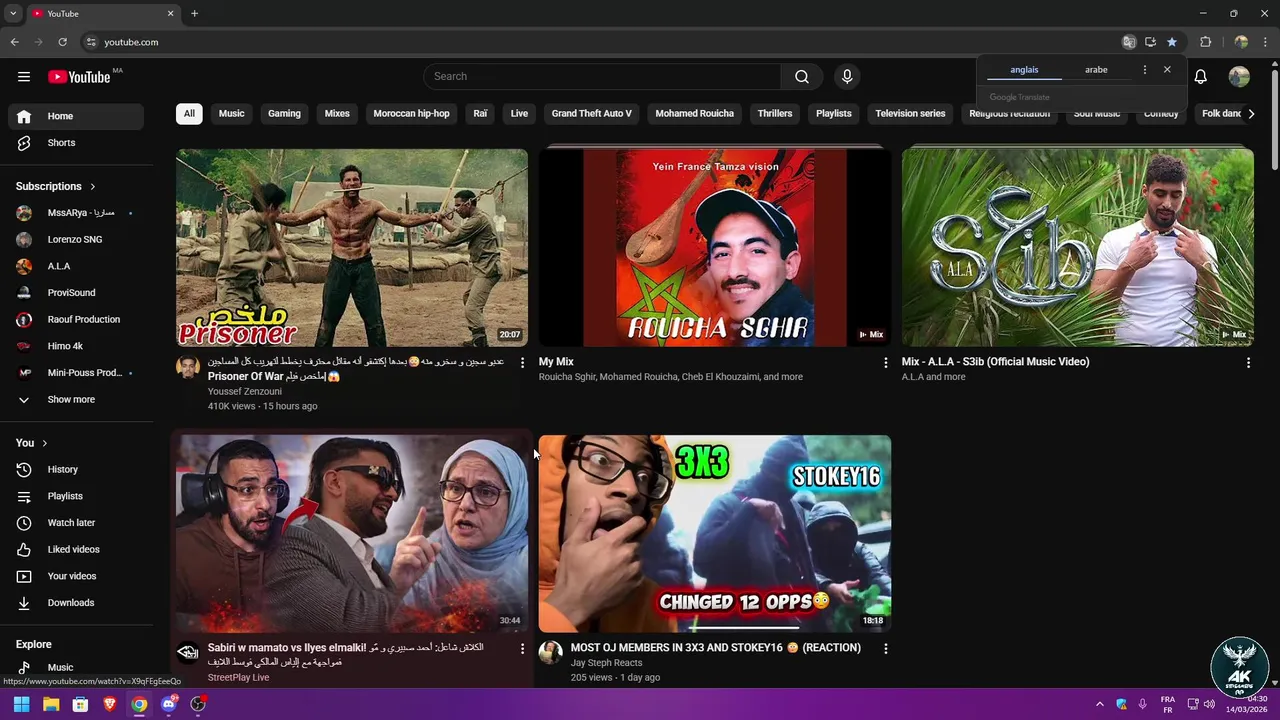Screen dimensions: 1280x720
Task: Close the Google Translate popup
Action: tap(1167, 70)
